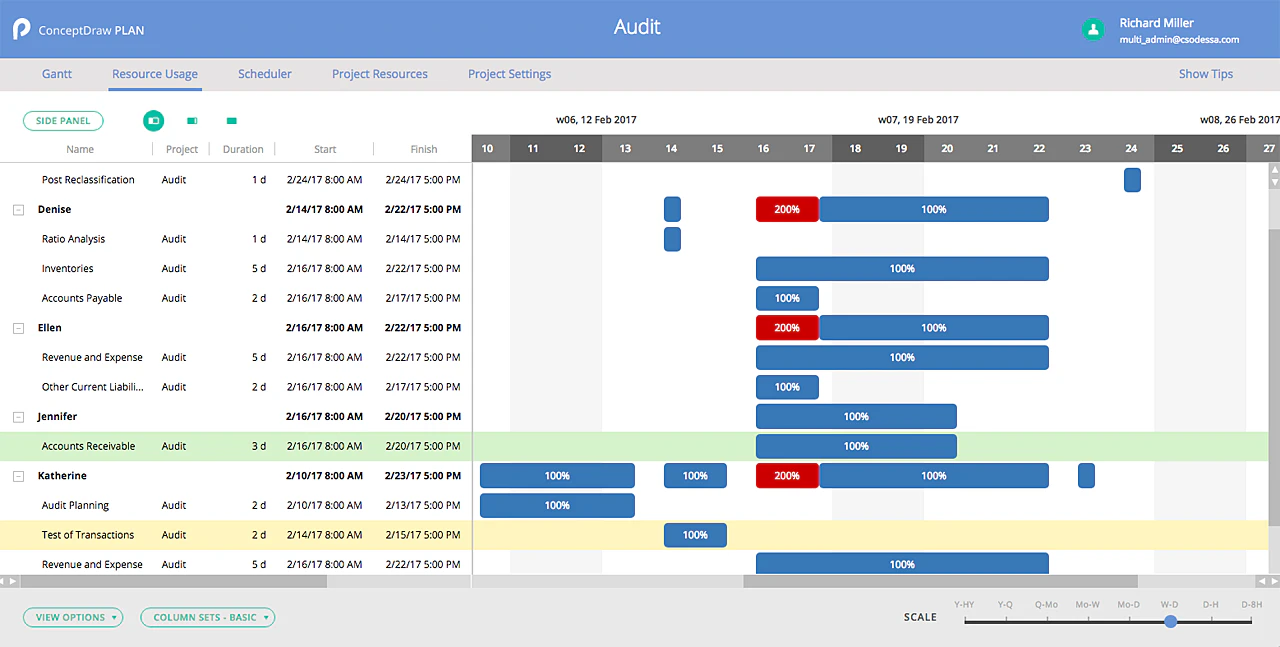Switch to the Scheduler tab
The image size is (1280, 647).
coord(264,74)
